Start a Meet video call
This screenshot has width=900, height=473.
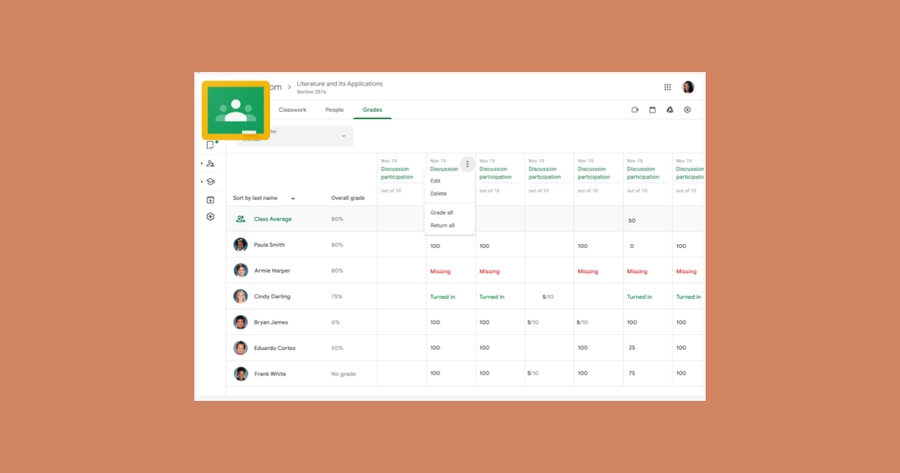point(635,110)
